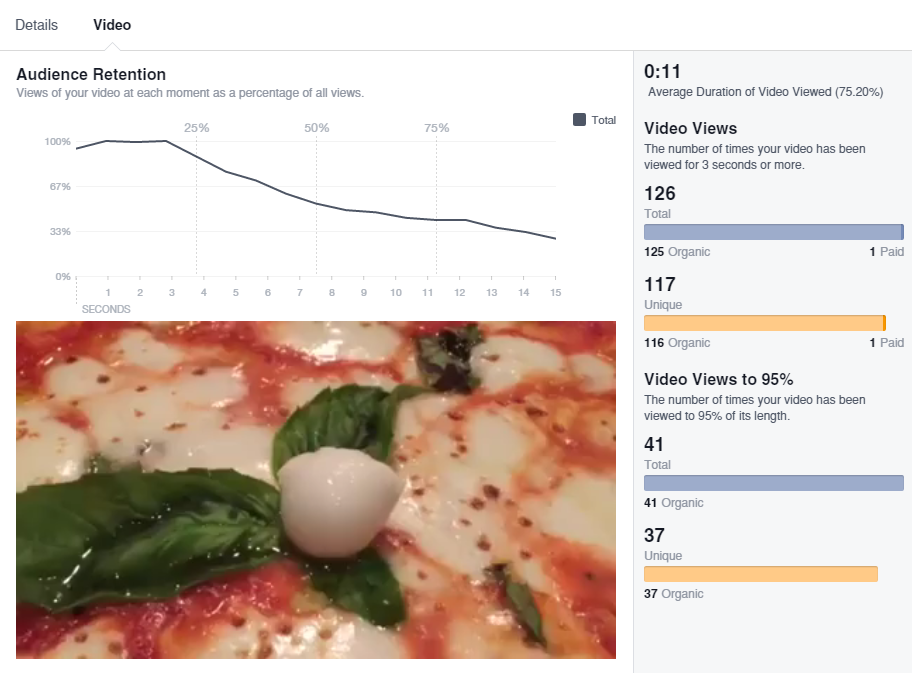Click the 116 Organic label under Unique

click(677, 343)
